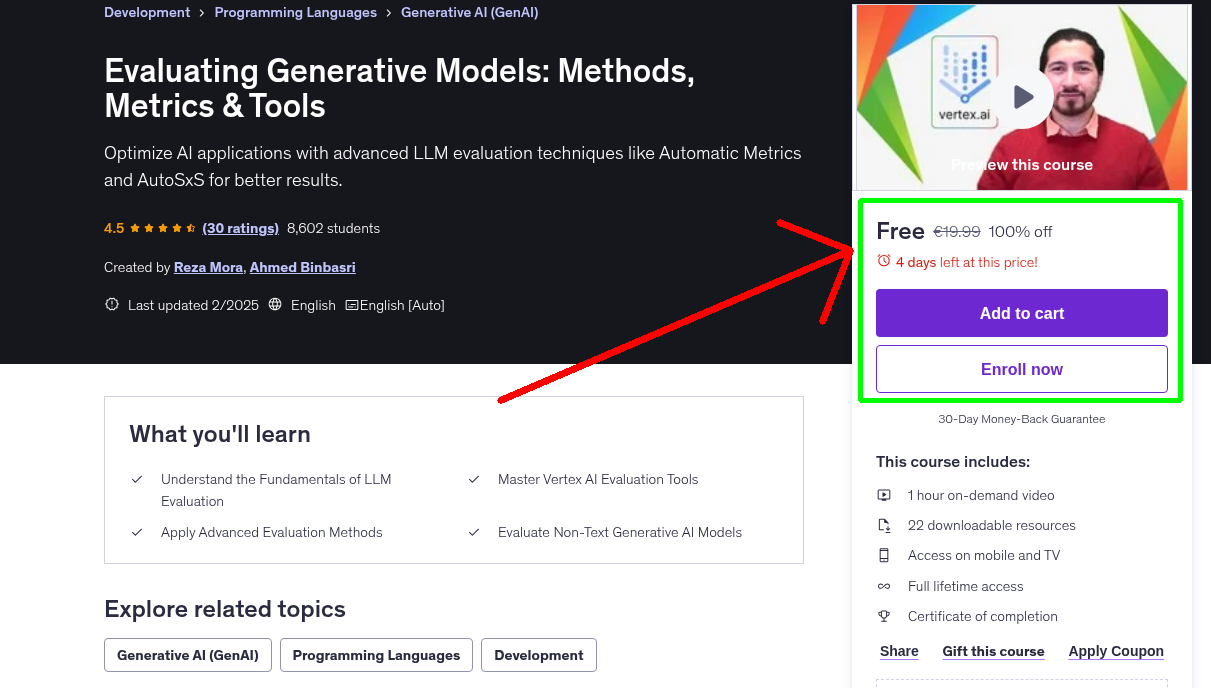The width and height of the screenshot is (1211, 688).
Task: Click the 100% off text
Action: click(1020, 231)
